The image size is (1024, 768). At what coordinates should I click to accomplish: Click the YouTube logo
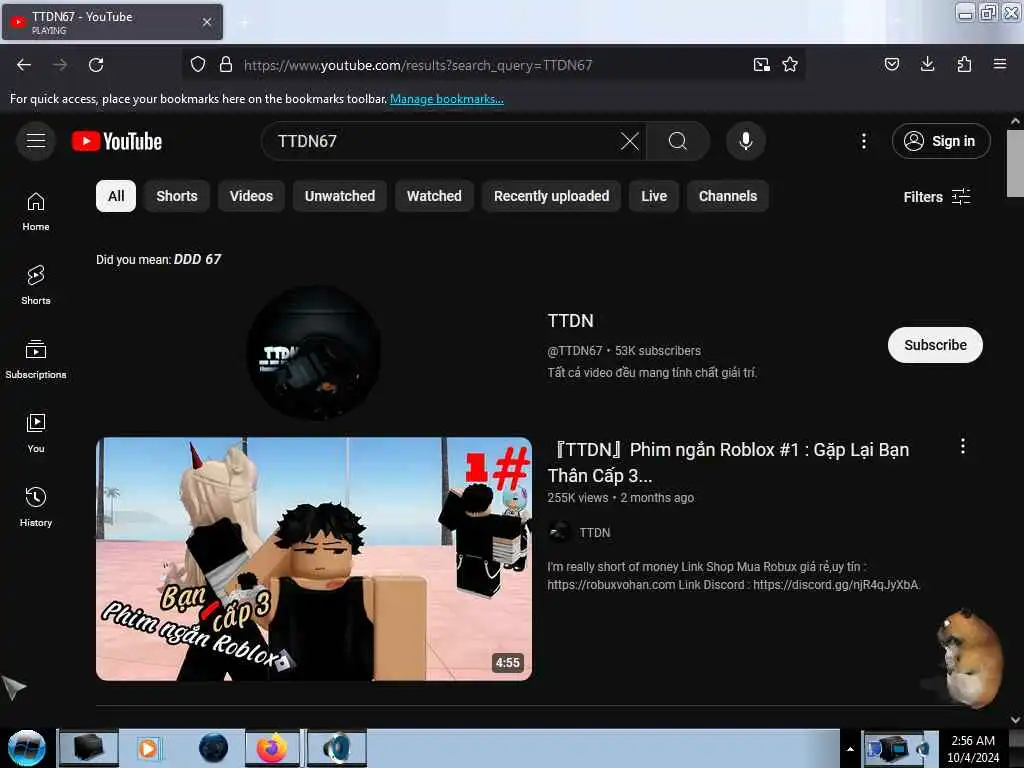117,141
